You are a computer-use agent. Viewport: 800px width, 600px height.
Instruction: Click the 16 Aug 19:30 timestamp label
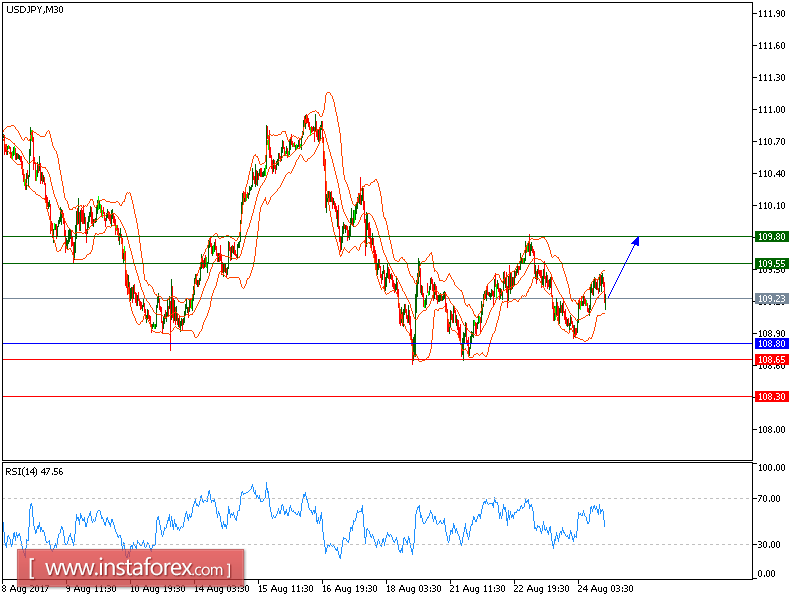coord(355,588)
